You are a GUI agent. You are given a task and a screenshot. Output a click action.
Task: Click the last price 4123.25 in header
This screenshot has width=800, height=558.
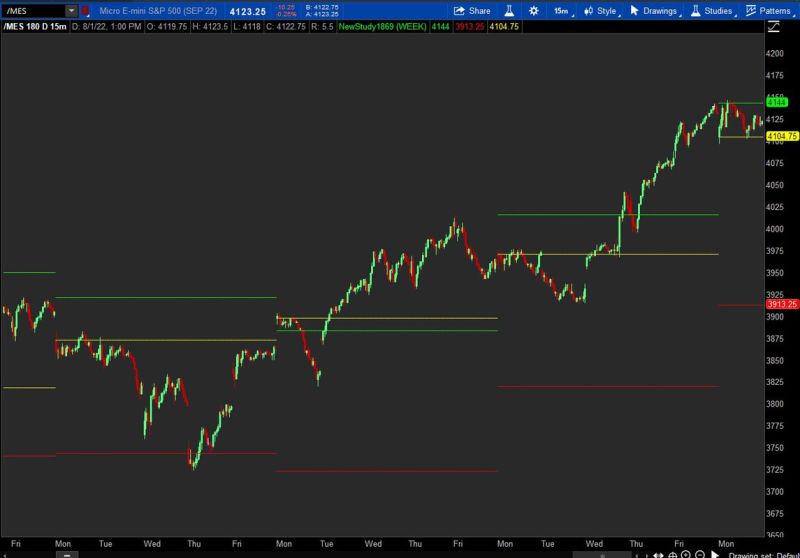point(247,11)
